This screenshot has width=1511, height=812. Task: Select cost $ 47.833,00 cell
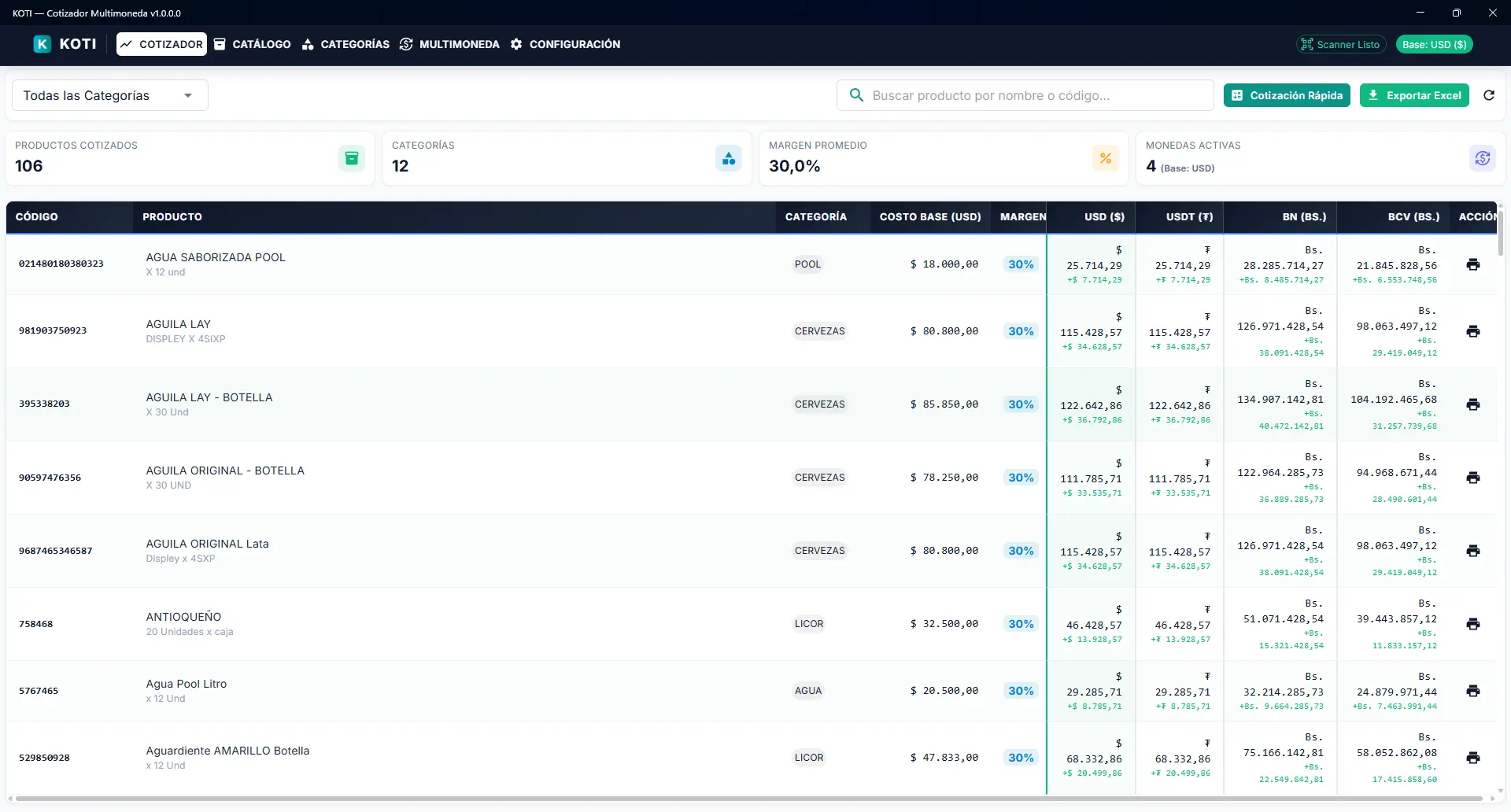tap(944, 758)
